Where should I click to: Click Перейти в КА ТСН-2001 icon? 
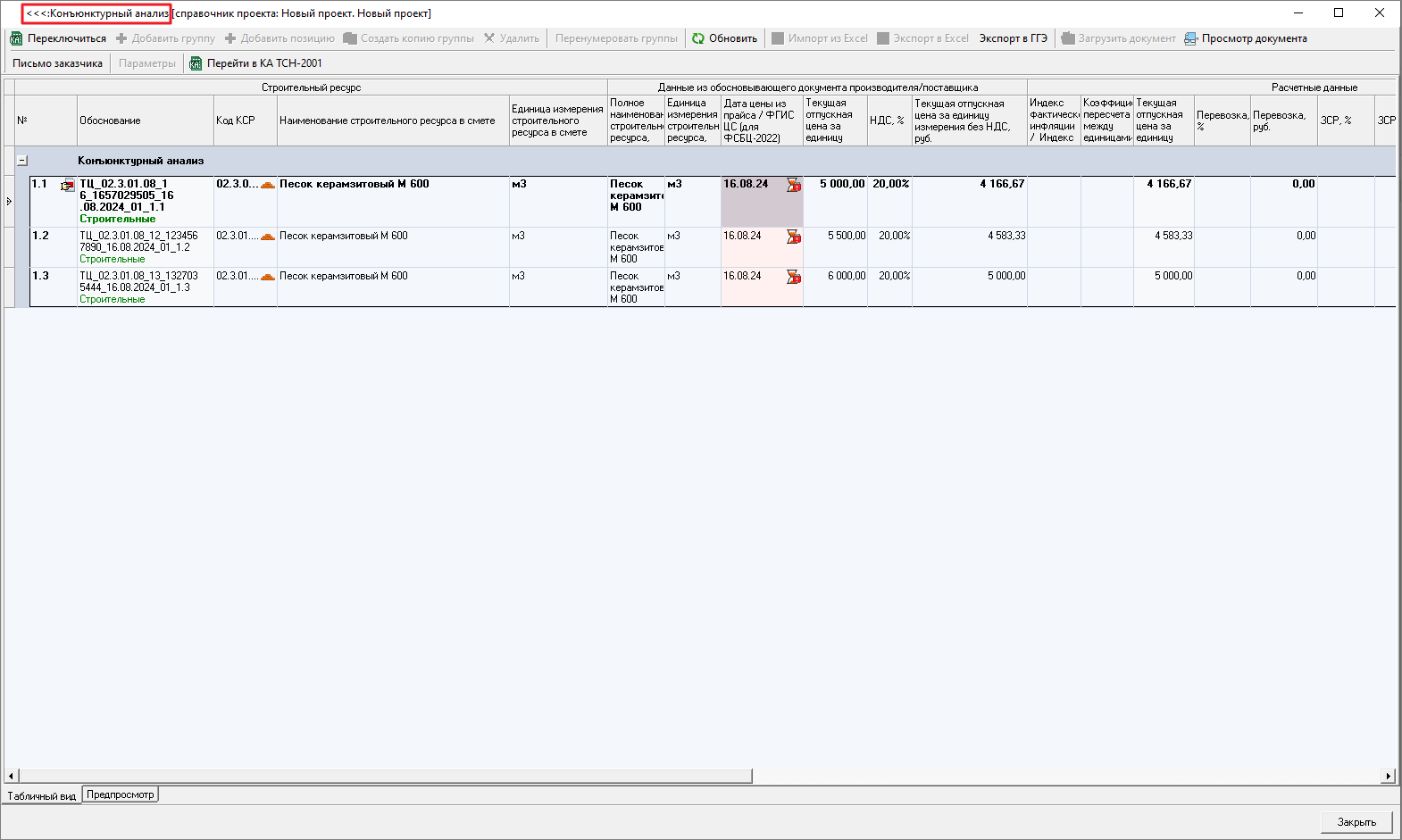point(196,63)
